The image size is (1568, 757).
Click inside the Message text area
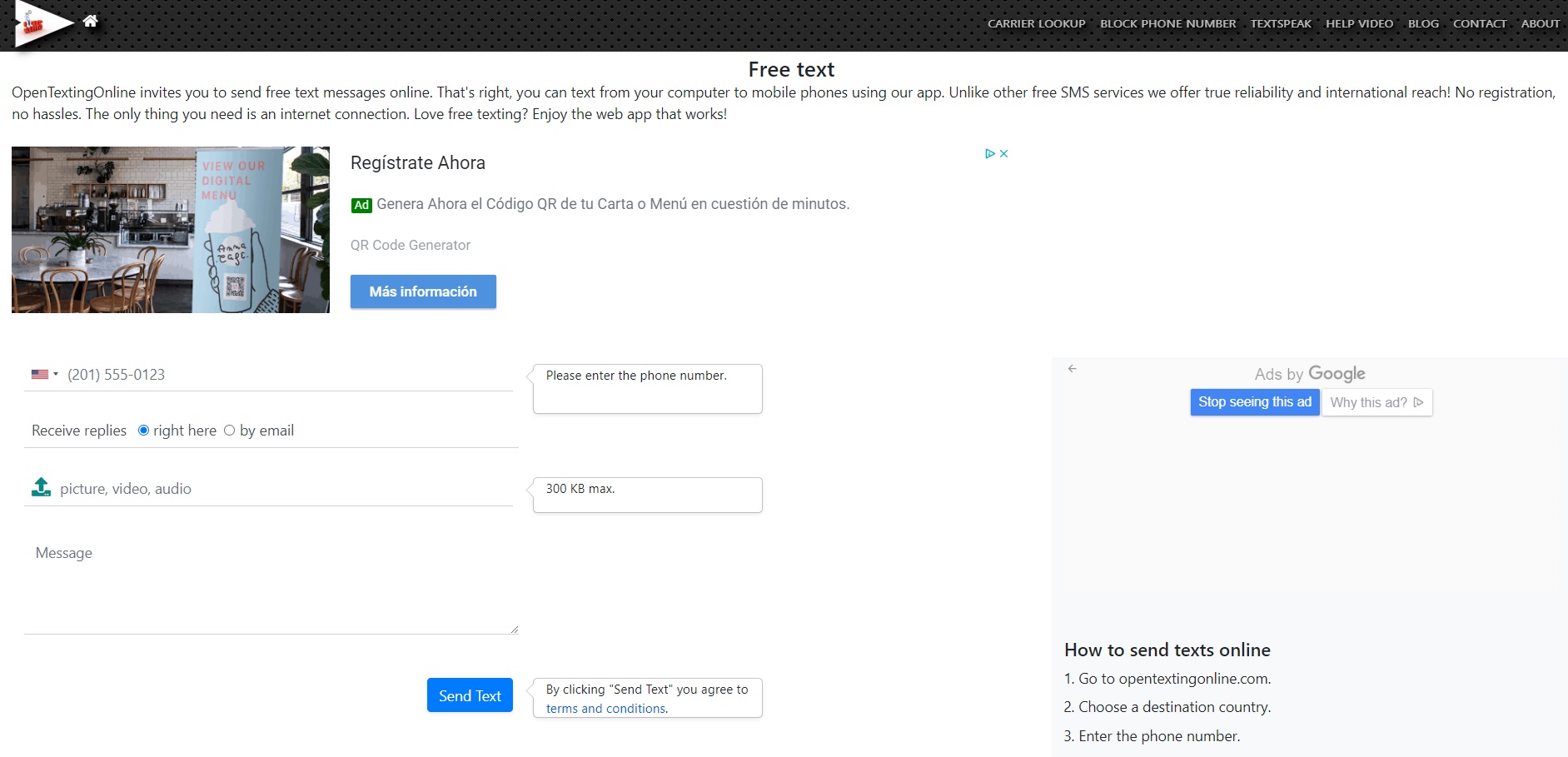point(271,585)
